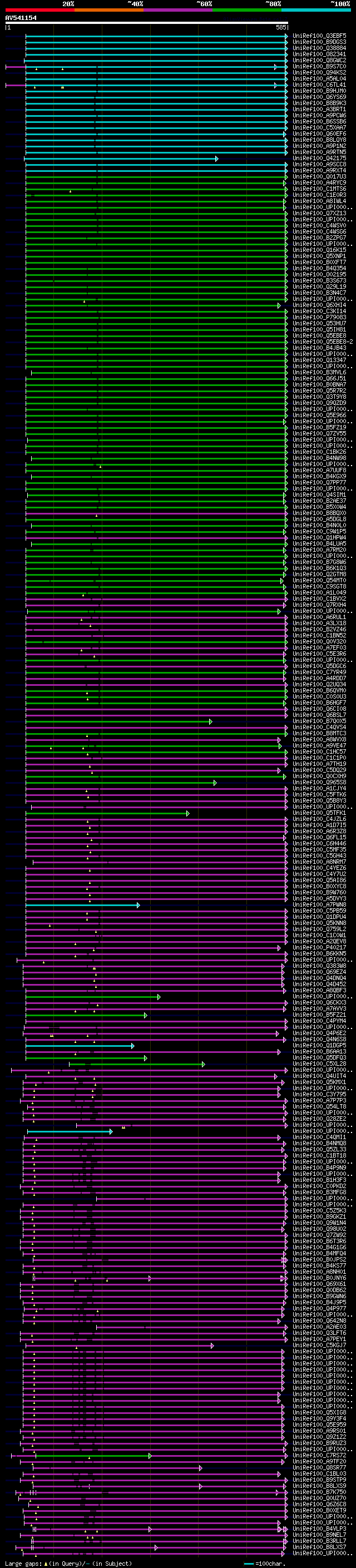Click hit label UniRef100_B9S7C0

[319, 66]
